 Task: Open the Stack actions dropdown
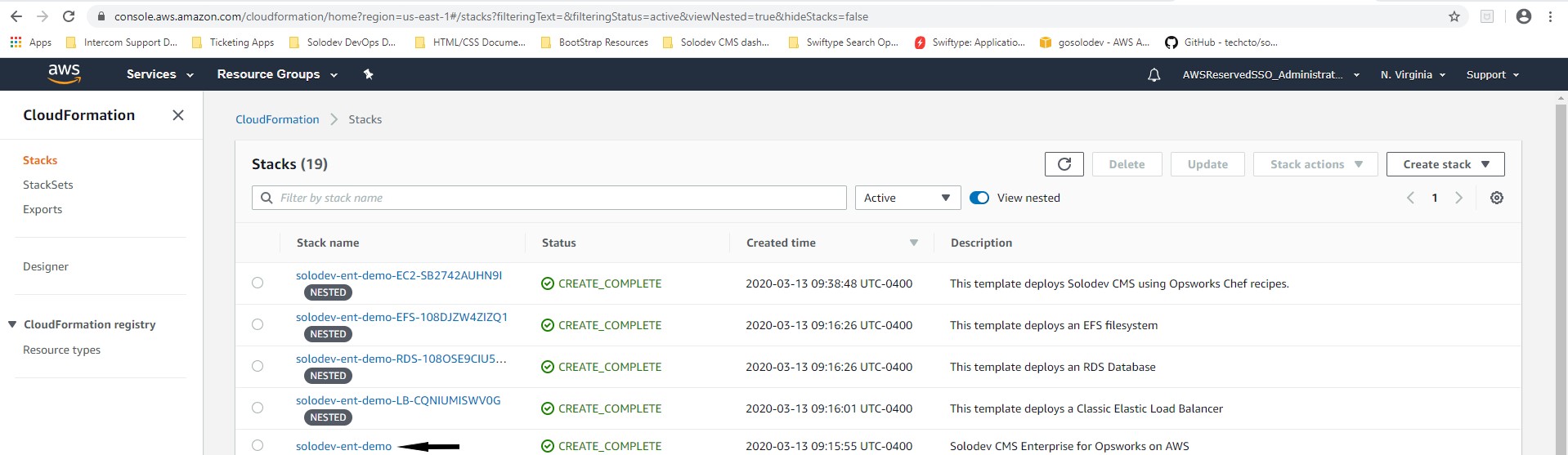pos(1315,164)
